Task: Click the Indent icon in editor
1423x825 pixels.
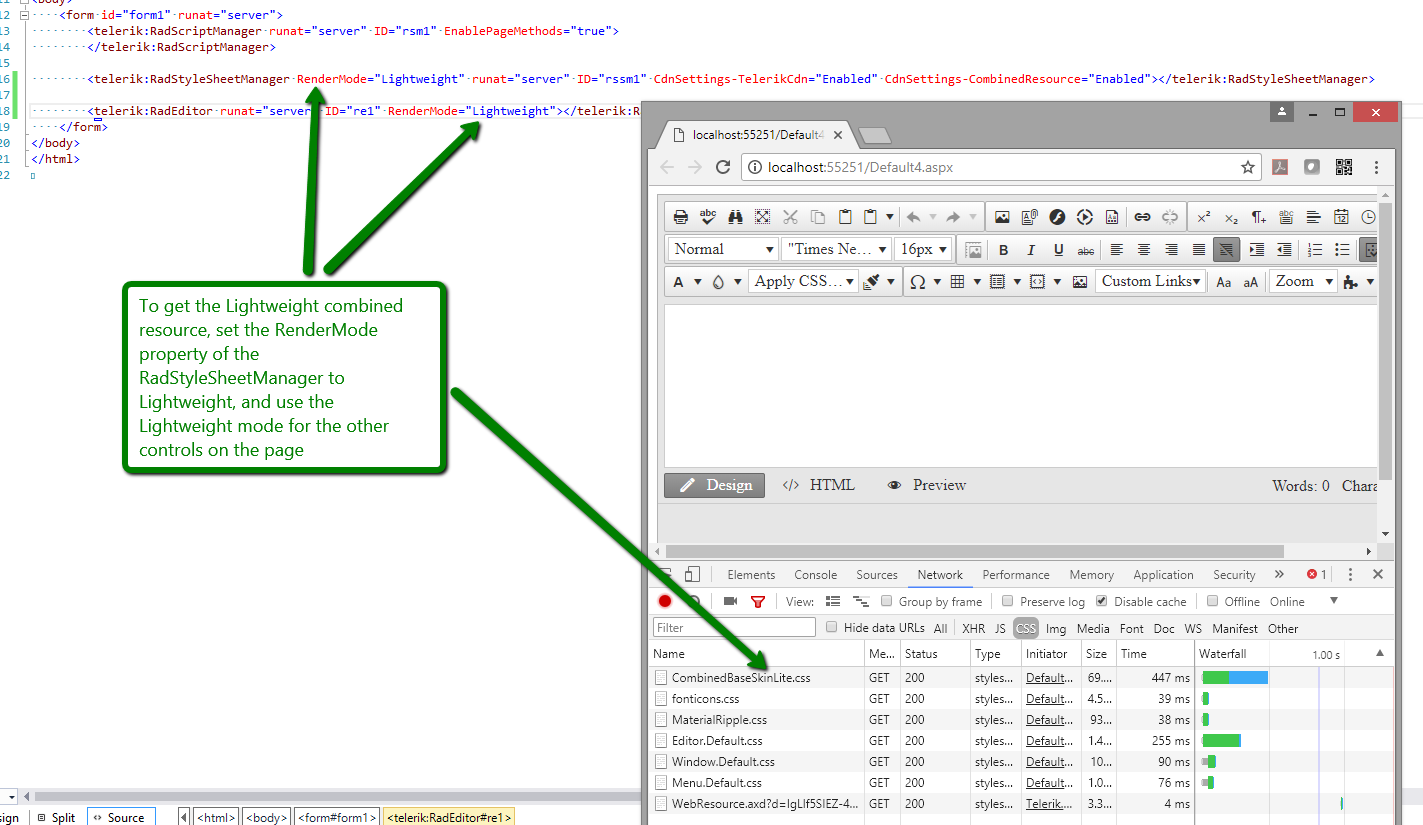Action: coord(1257,250)
